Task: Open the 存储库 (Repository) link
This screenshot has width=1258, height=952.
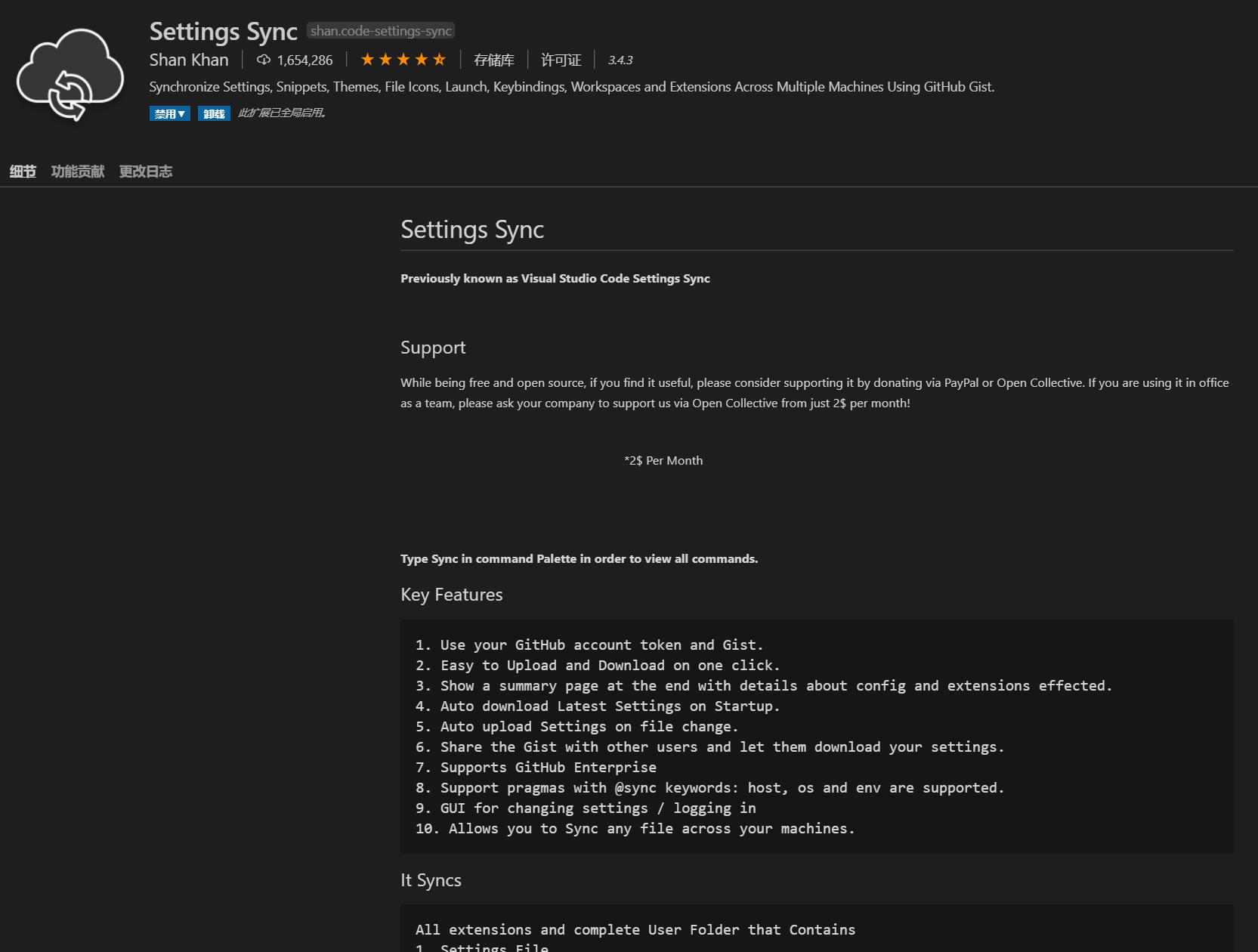Action: tap(493, 60)
